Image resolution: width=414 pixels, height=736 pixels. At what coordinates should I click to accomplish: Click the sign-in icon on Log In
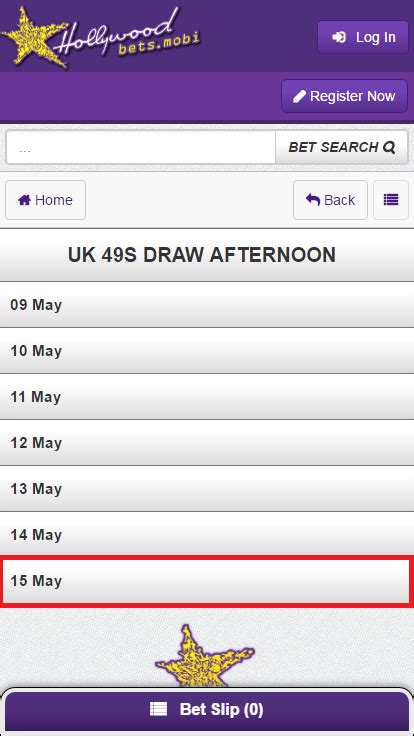click(339, 38)
